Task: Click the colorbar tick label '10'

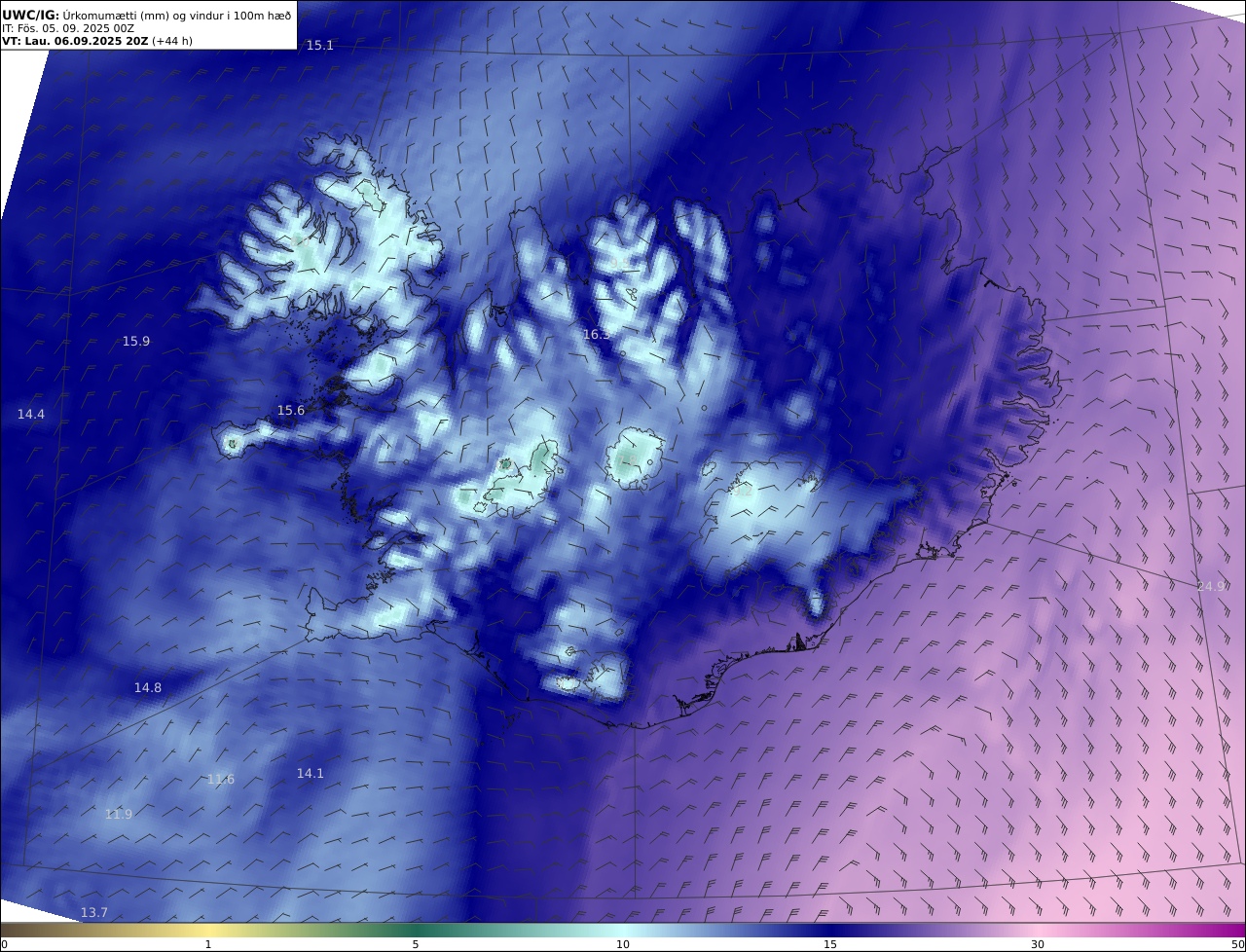Action: tap(623, 944)
